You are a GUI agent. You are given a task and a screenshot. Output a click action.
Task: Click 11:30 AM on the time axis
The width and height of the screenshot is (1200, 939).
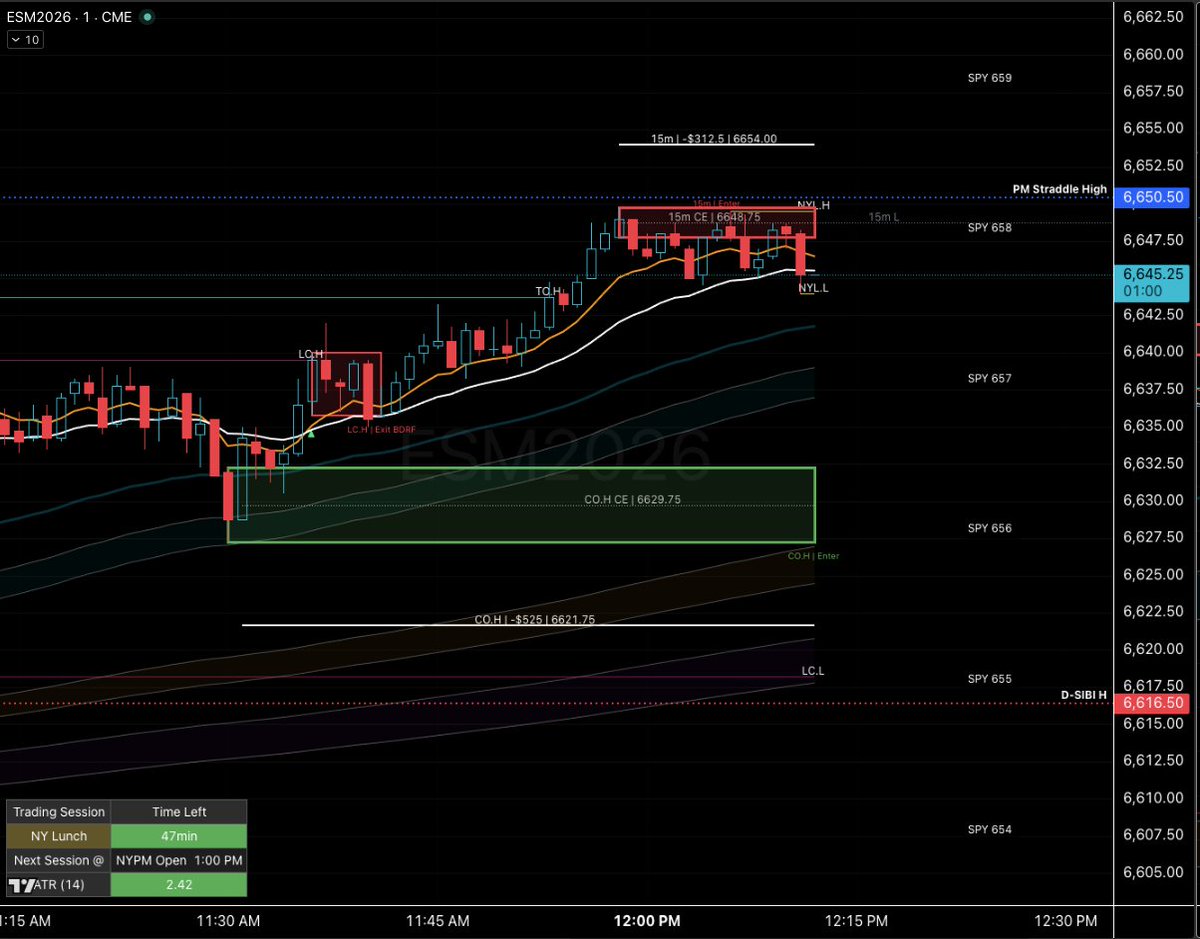(230, 920)
